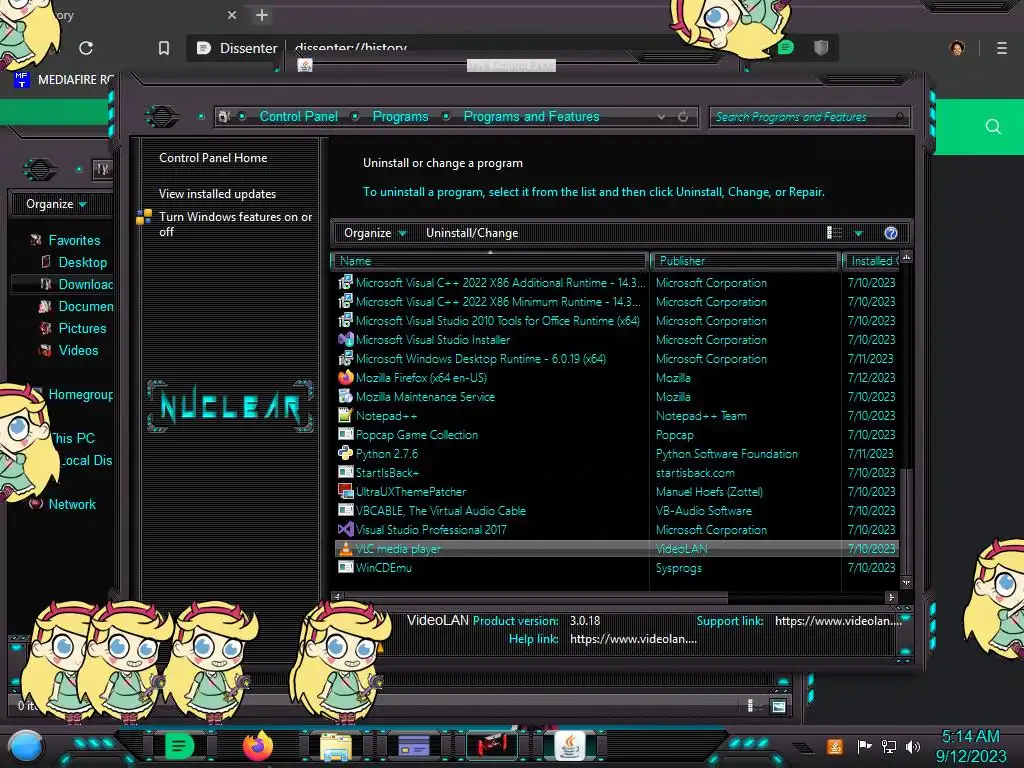Reload the browser page
This screenshot has height=768, width=1024.
[x=86, y=48]
